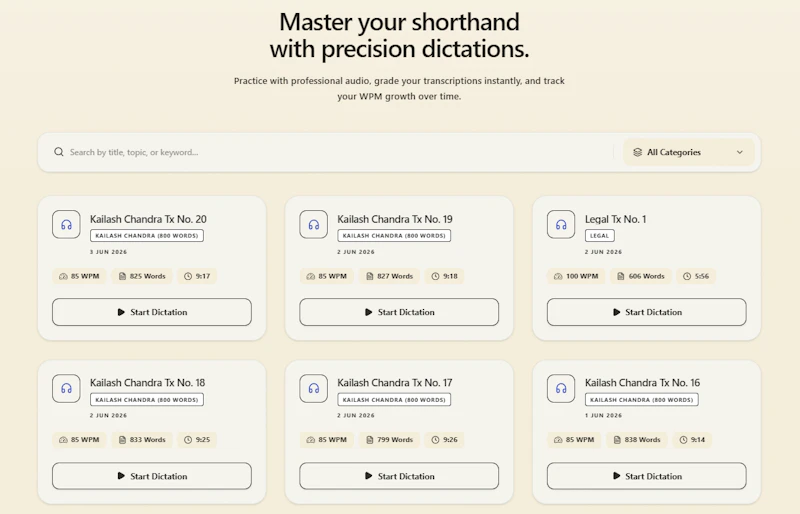The image size is (800, 514).
Task: Click headphones icon on Kailash Chandra Tx No. 19
Action: (314, 225)
